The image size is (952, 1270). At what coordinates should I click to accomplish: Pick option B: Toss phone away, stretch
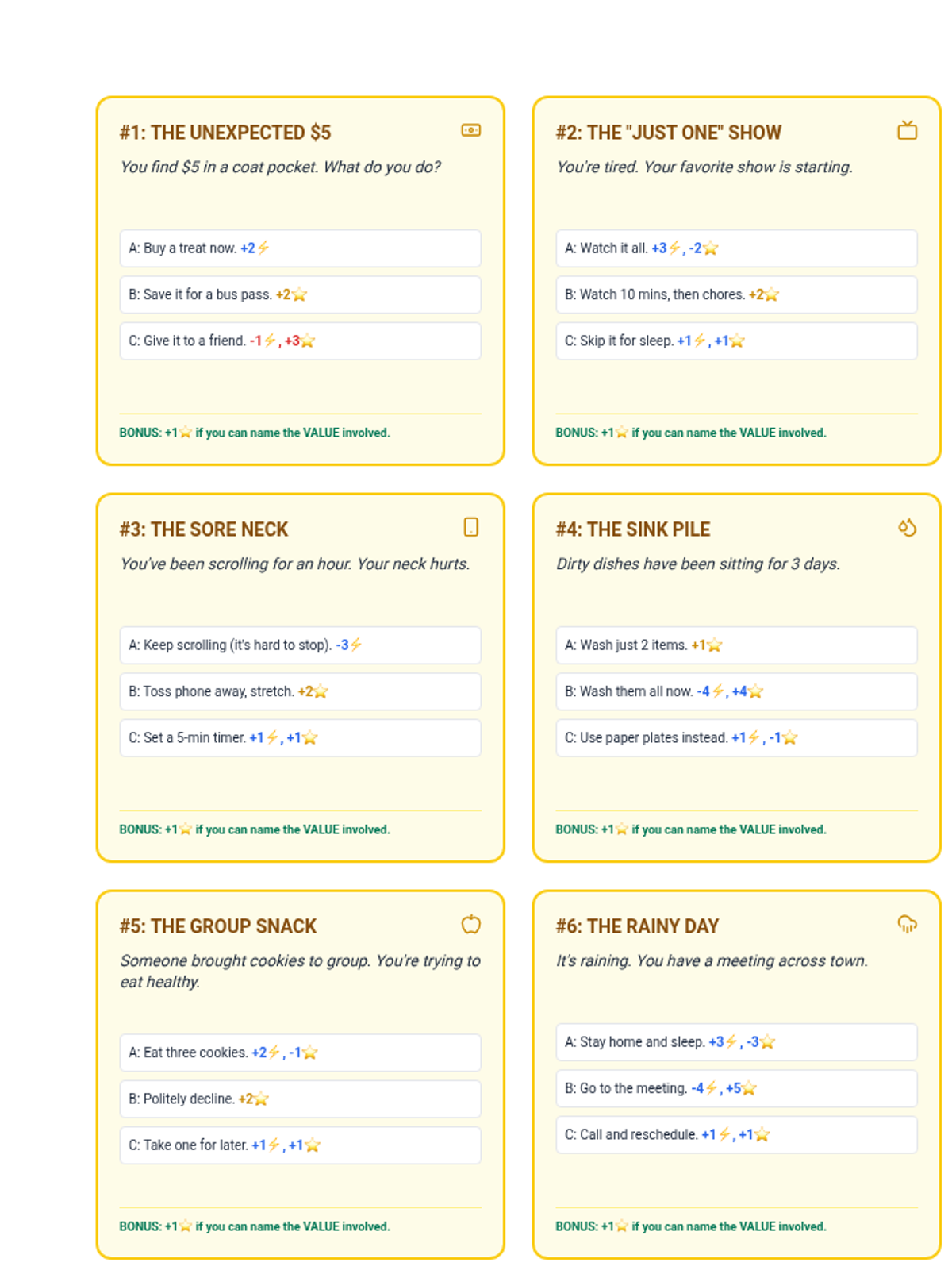point(300,691)
